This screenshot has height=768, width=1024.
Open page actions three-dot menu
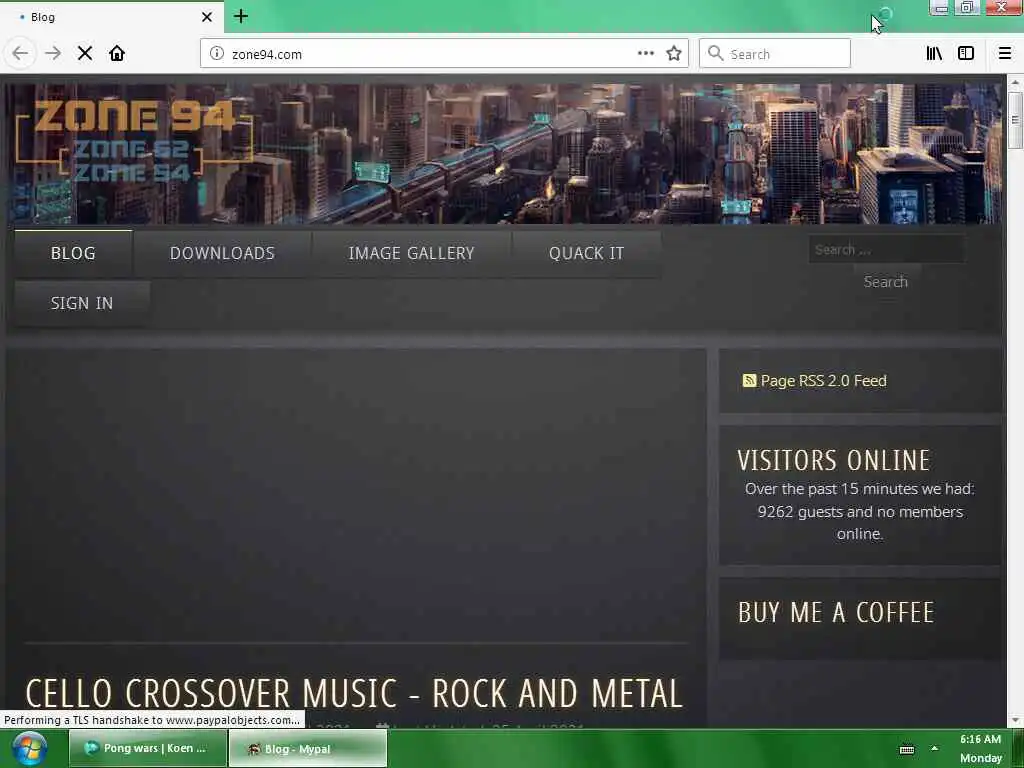pyautogui.click(x=646, y=54)
